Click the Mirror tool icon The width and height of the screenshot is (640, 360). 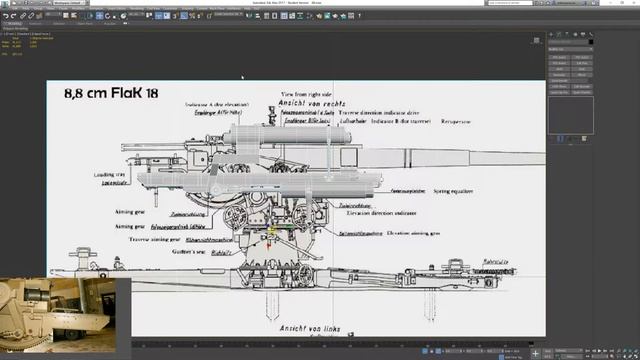249,16
